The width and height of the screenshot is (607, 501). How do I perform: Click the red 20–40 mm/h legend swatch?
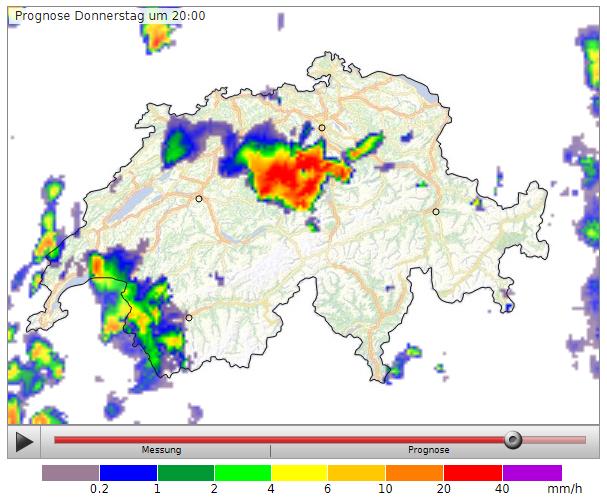click(473, 472)
